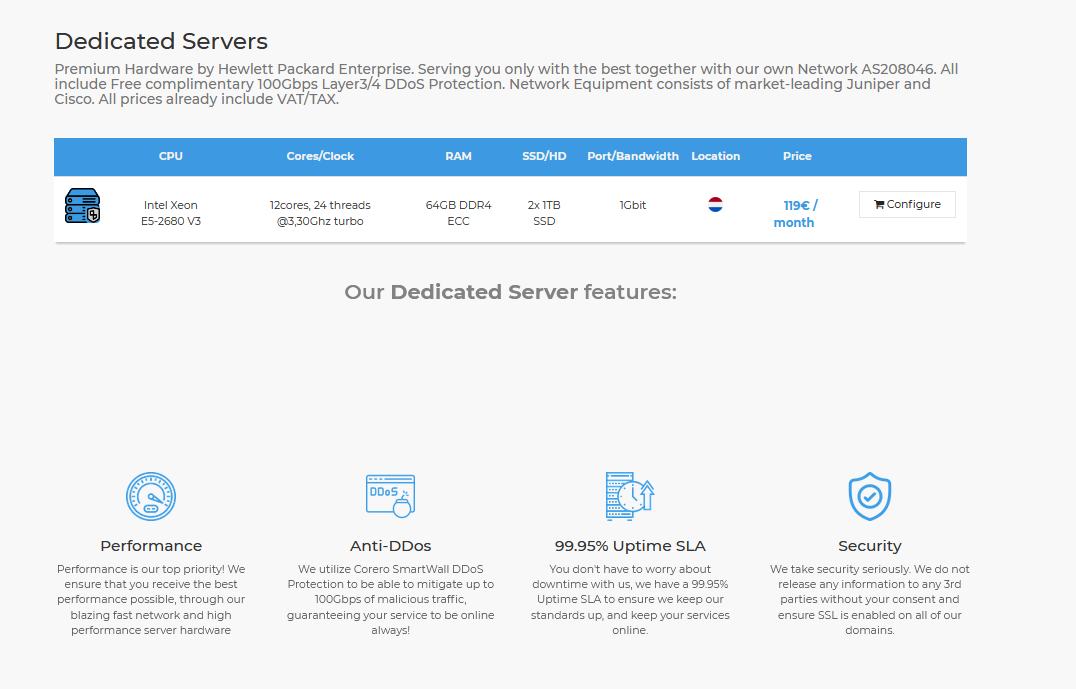Click the Price column header
Image resolution: width=1076 pixels, height=689 pixels.
click(797, 156)
